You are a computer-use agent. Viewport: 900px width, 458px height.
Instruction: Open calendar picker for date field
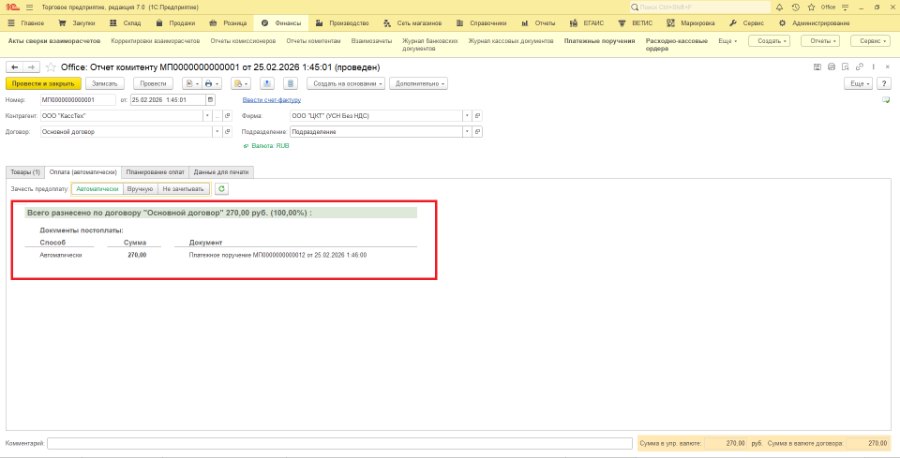[x=211, y=100]
